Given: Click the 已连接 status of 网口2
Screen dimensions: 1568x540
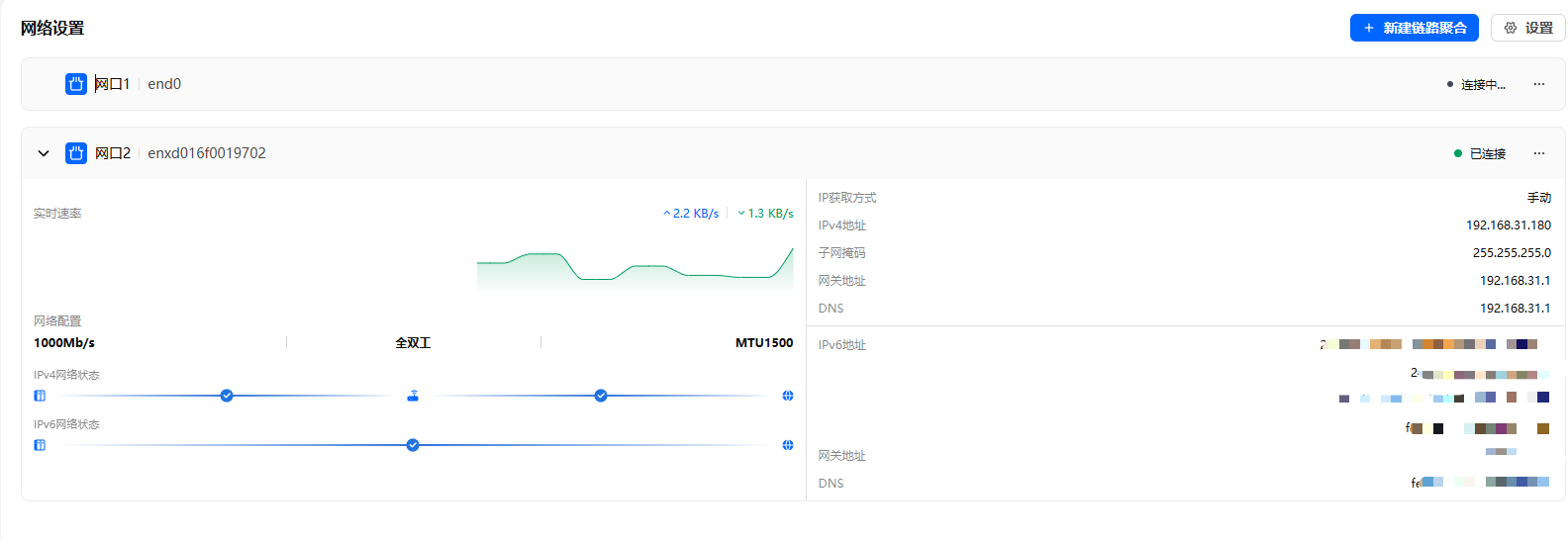Looking at the screenshot, I should tap(1480, 154).
